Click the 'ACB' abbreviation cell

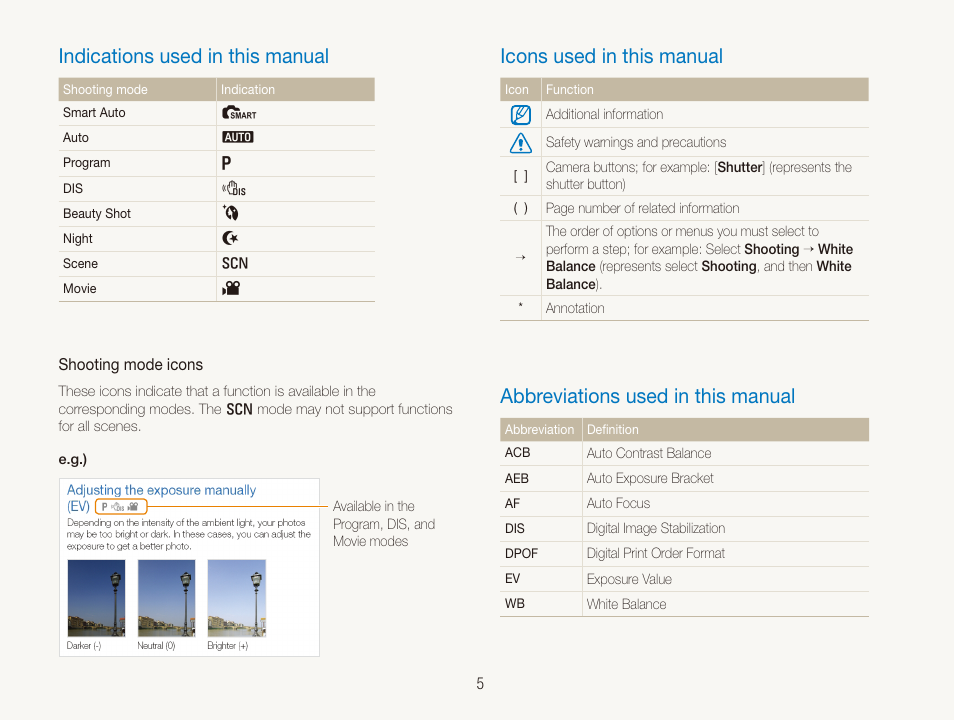click(x=517, y=453)
